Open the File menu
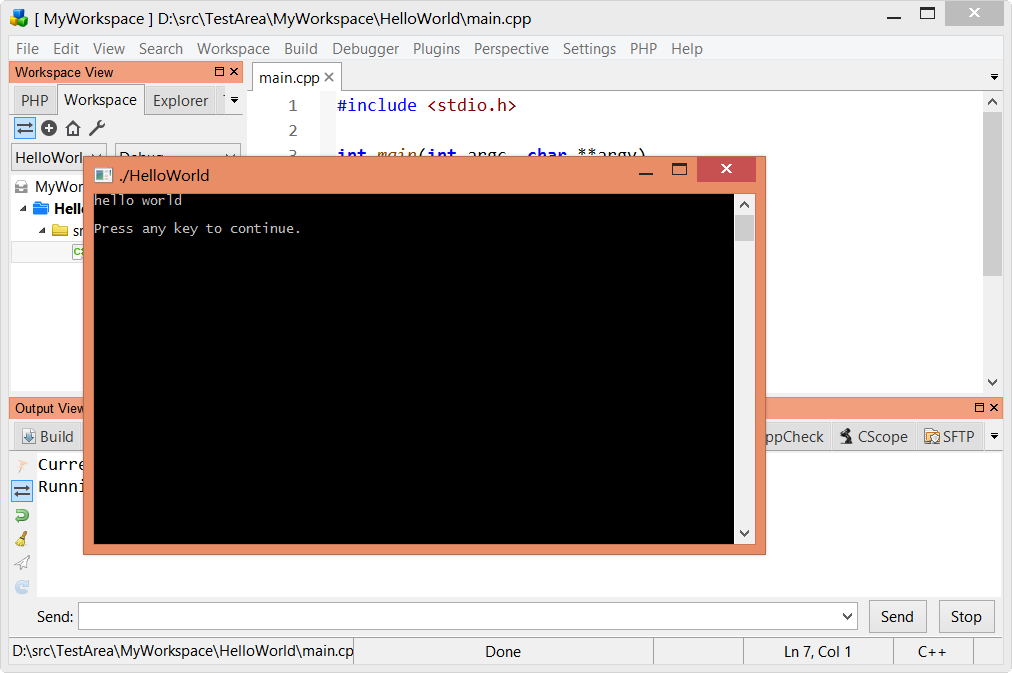The image size is (1012, 673). 27,48
